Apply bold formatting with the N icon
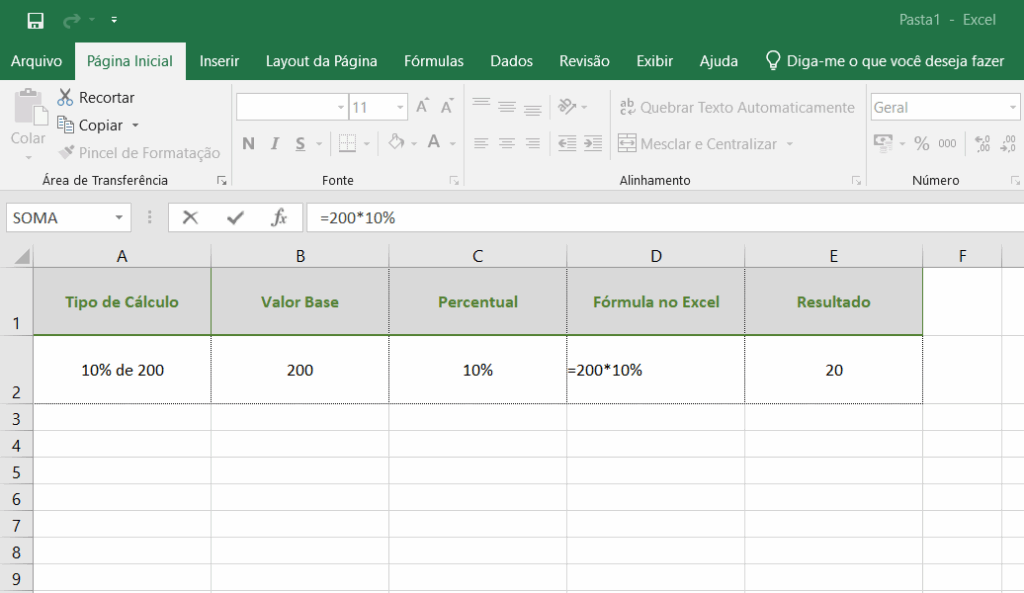This screenshot has width=1024, height=593. [x=249, y=143]
